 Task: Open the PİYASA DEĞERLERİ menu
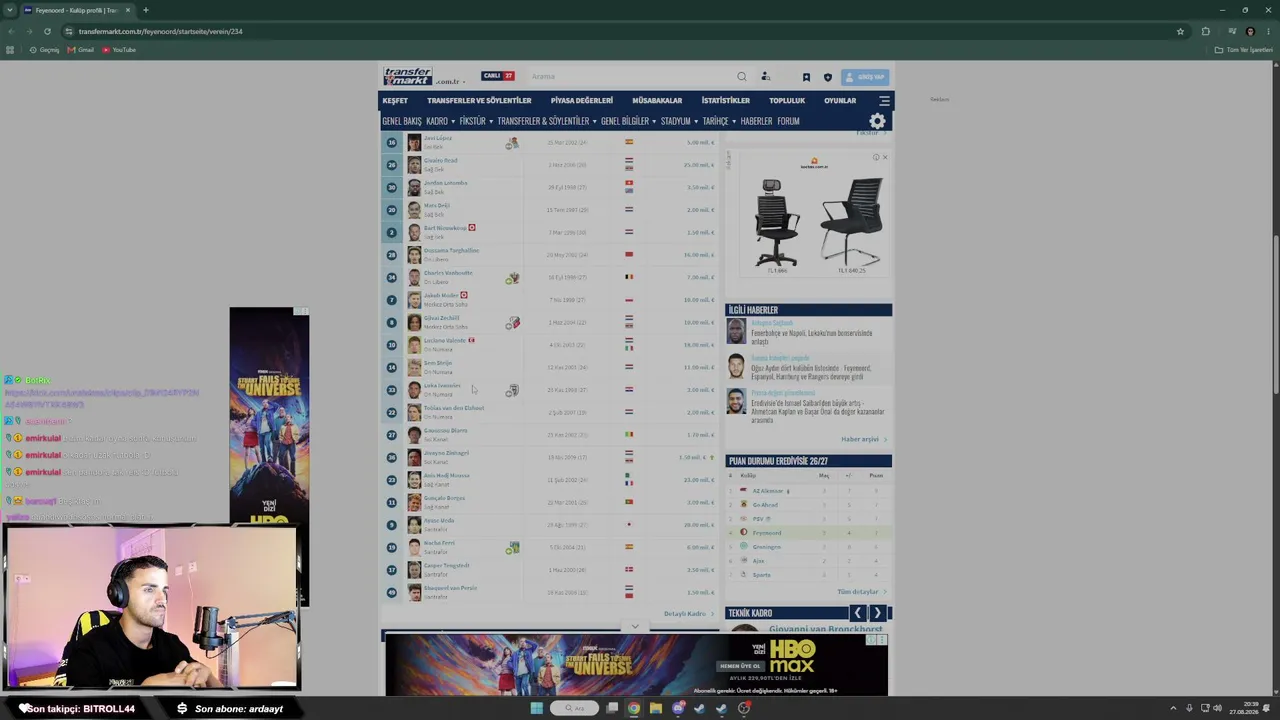tap(581, 101)
